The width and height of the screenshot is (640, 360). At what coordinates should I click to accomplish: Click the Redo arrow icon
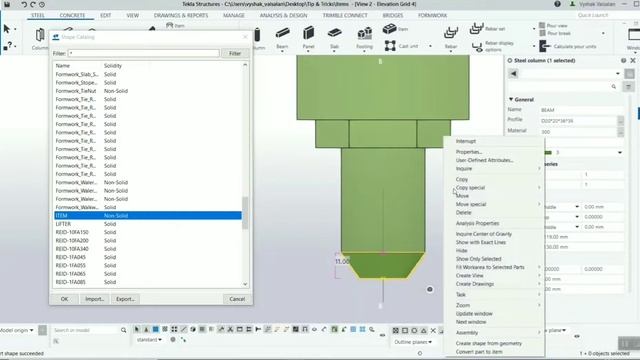[33, 4]
